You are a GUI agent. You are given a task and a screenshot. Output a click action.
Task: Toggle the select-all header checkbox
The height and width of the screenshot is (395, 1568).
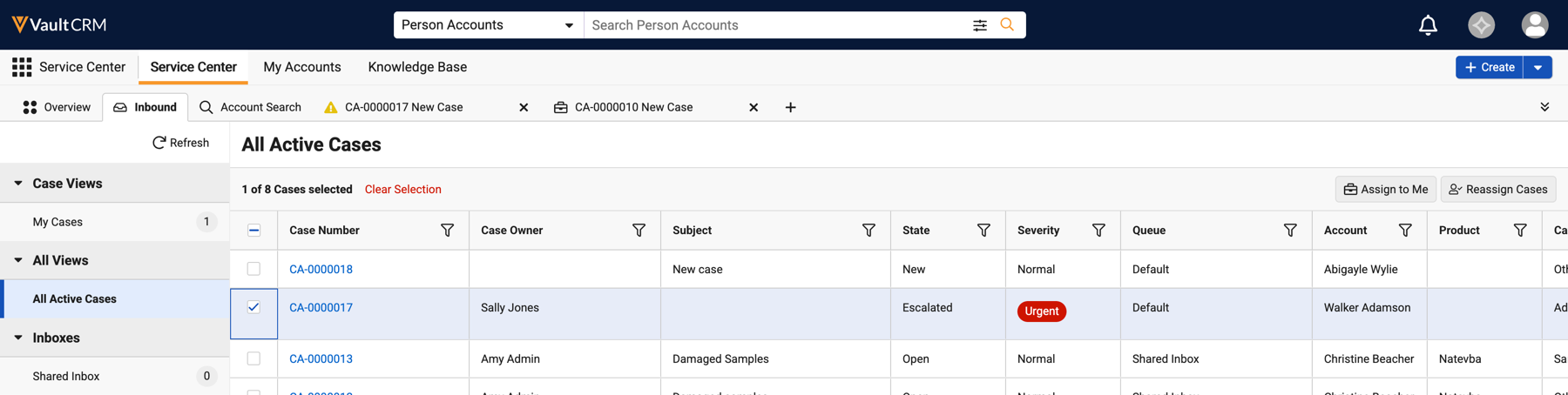point(253,231)
